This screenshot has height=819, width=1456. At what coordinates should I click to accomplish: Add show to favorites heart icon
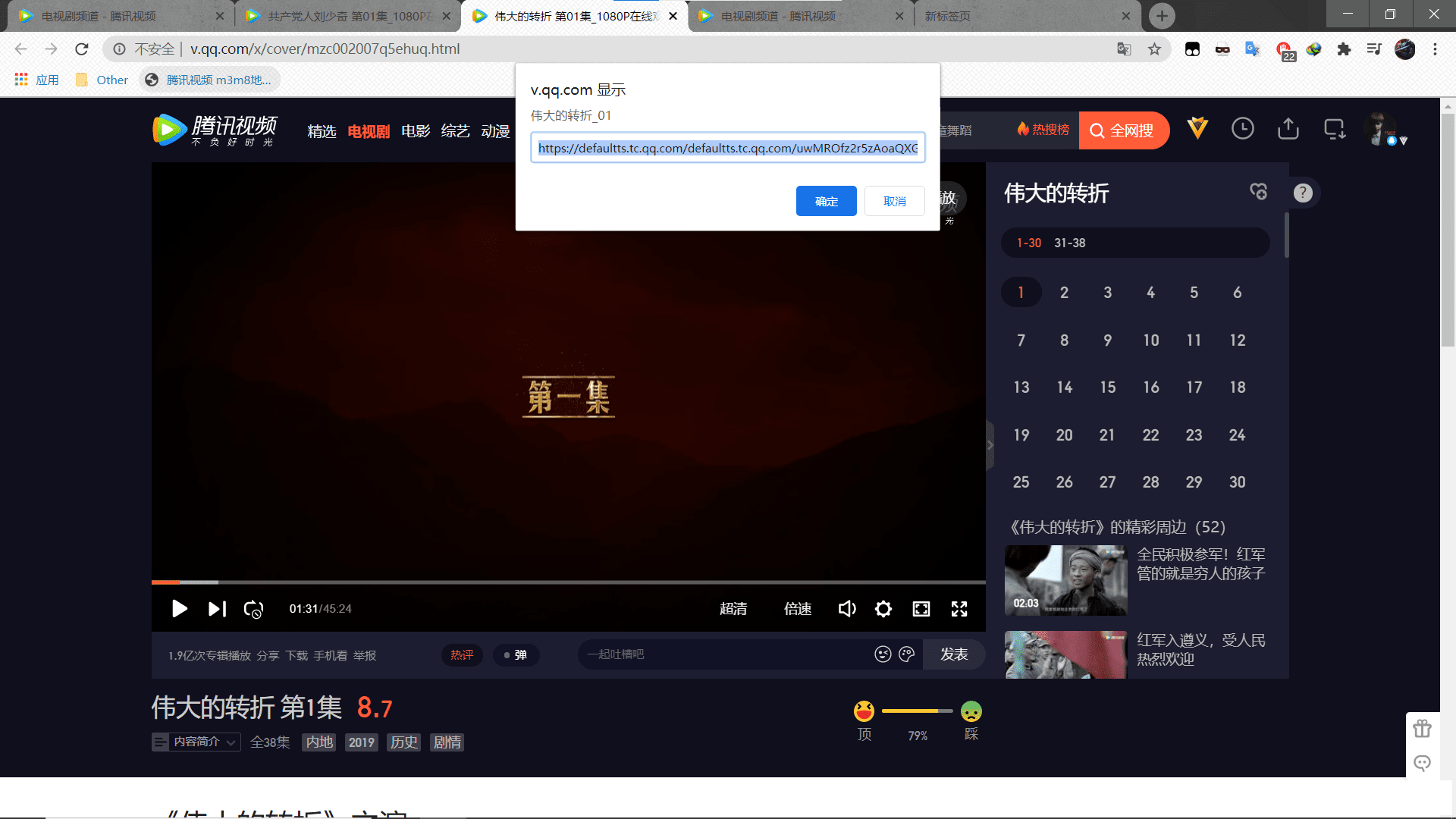[1259, 192]
